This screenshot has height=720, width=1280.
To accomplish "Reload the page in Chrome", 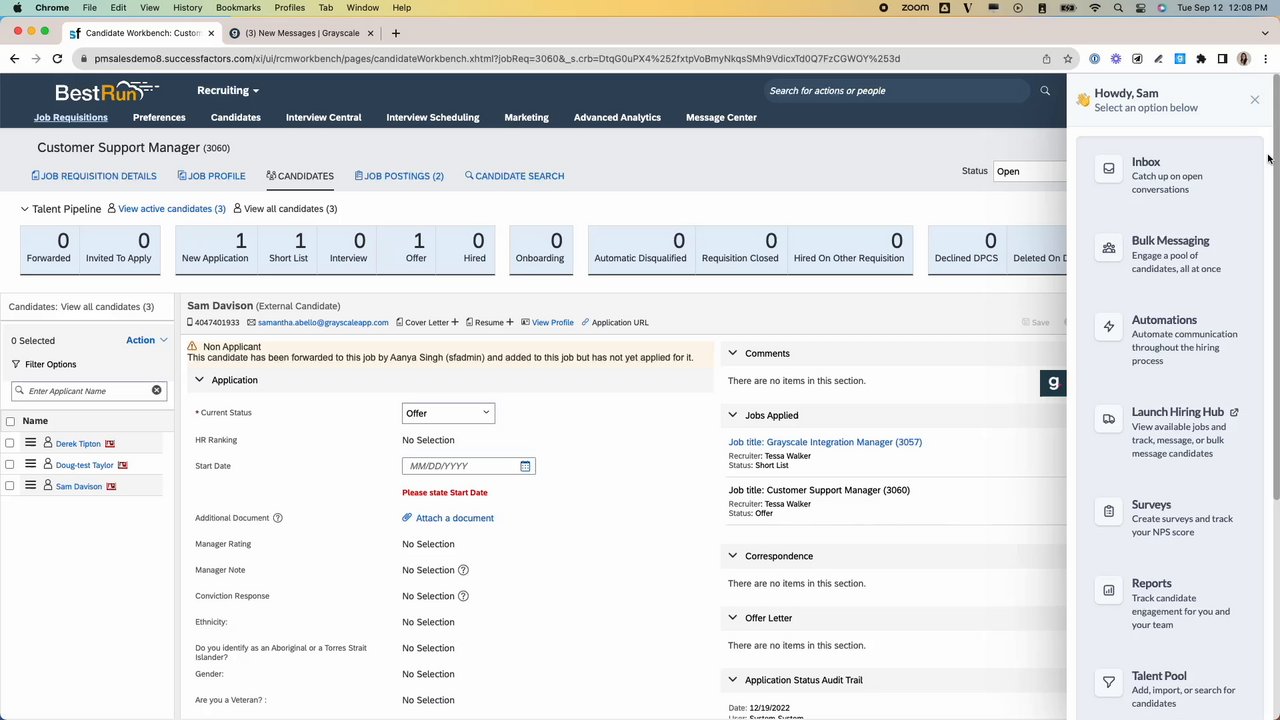I will click(x=57, y=59).
